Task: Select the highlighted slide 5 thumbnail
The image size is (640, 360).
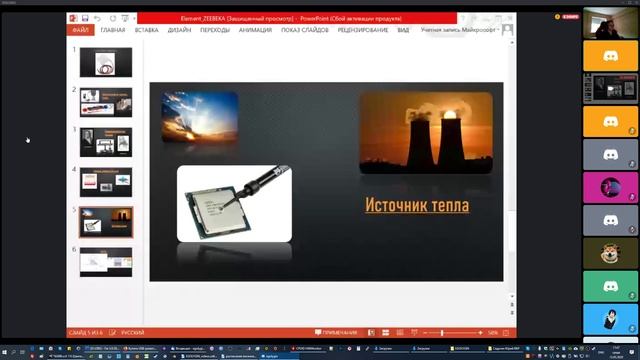Action: tap(106, 222)
